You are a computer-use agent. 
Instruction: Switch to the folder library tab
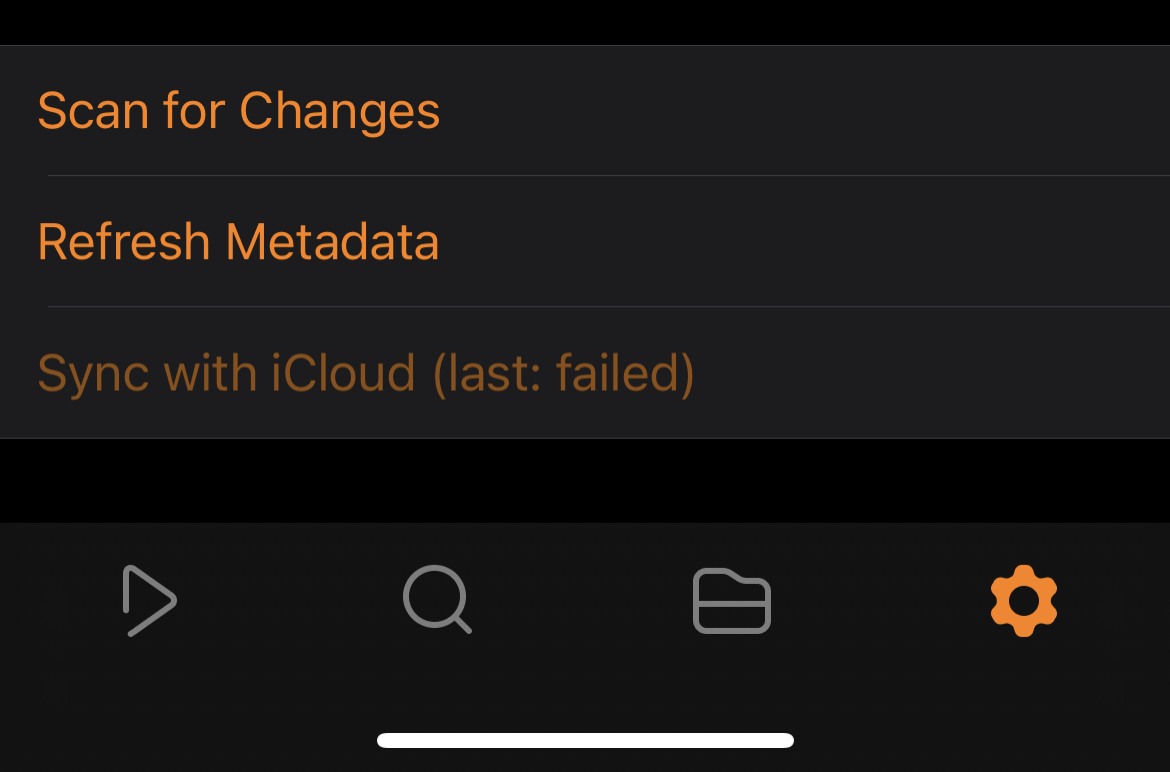pyautogui.click(x=731, y=601)
